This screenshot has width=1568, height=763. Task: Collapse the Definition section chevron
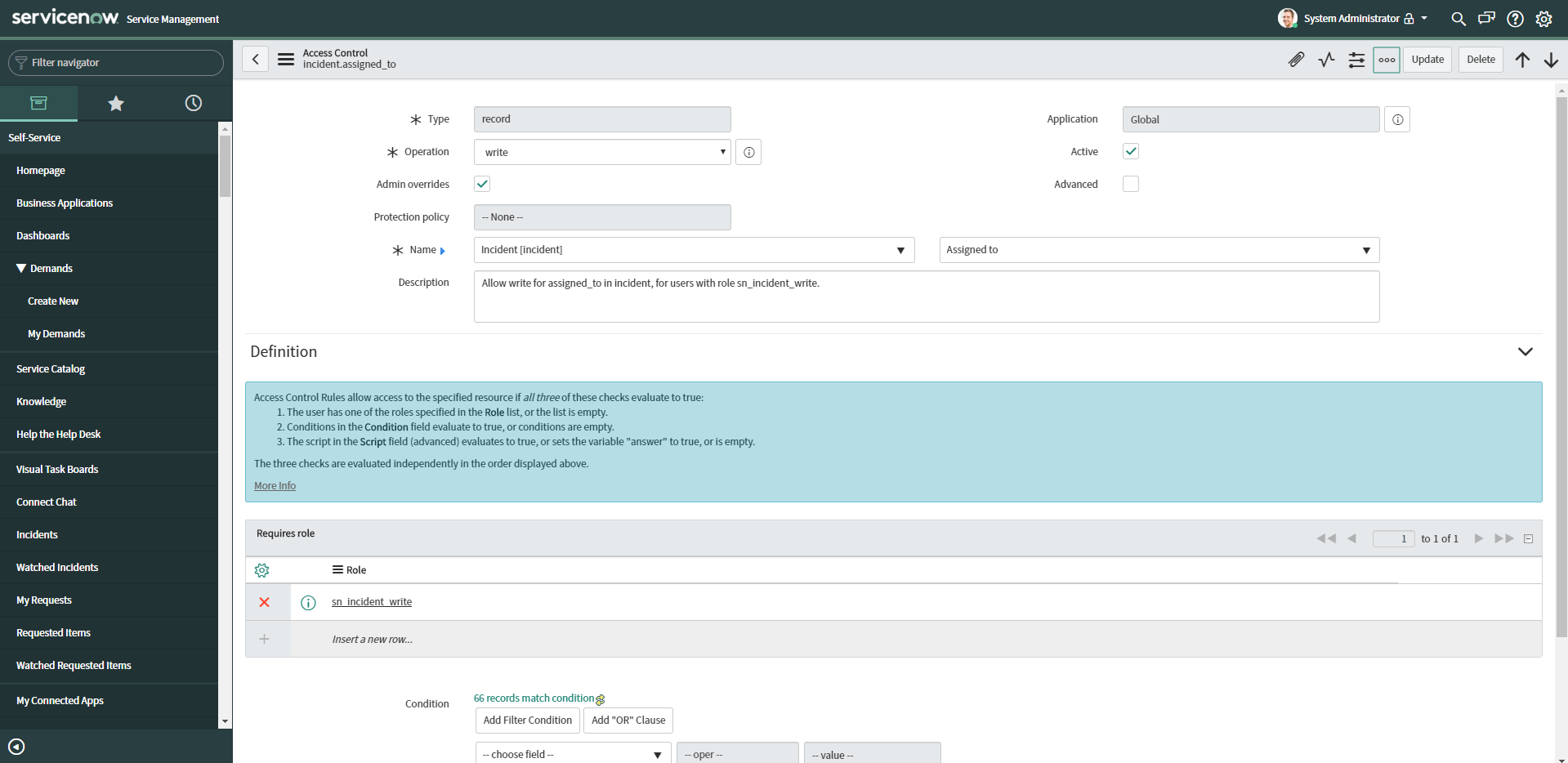[1526, 351]
